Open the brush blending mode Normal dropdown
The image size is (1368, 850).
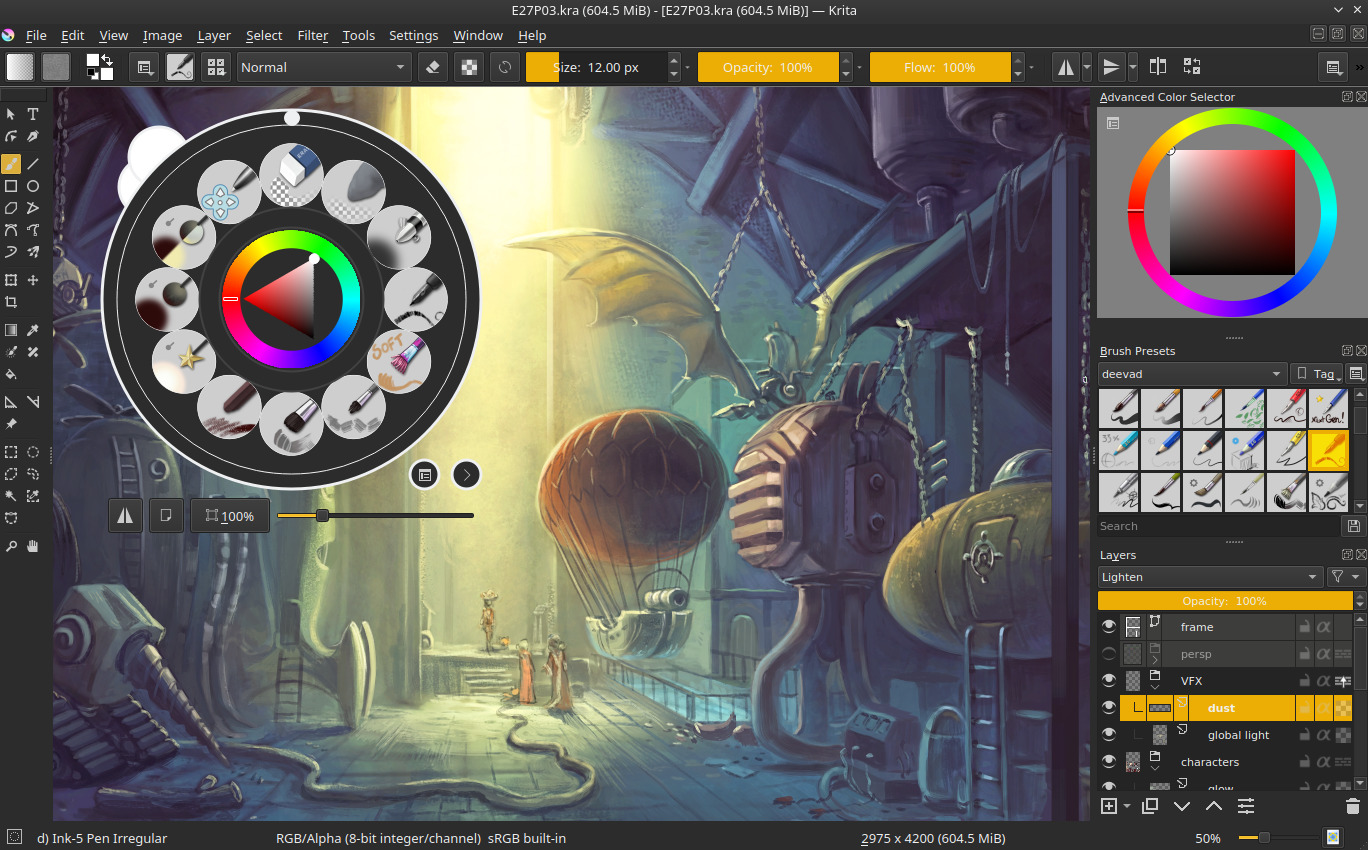(324, 67)
